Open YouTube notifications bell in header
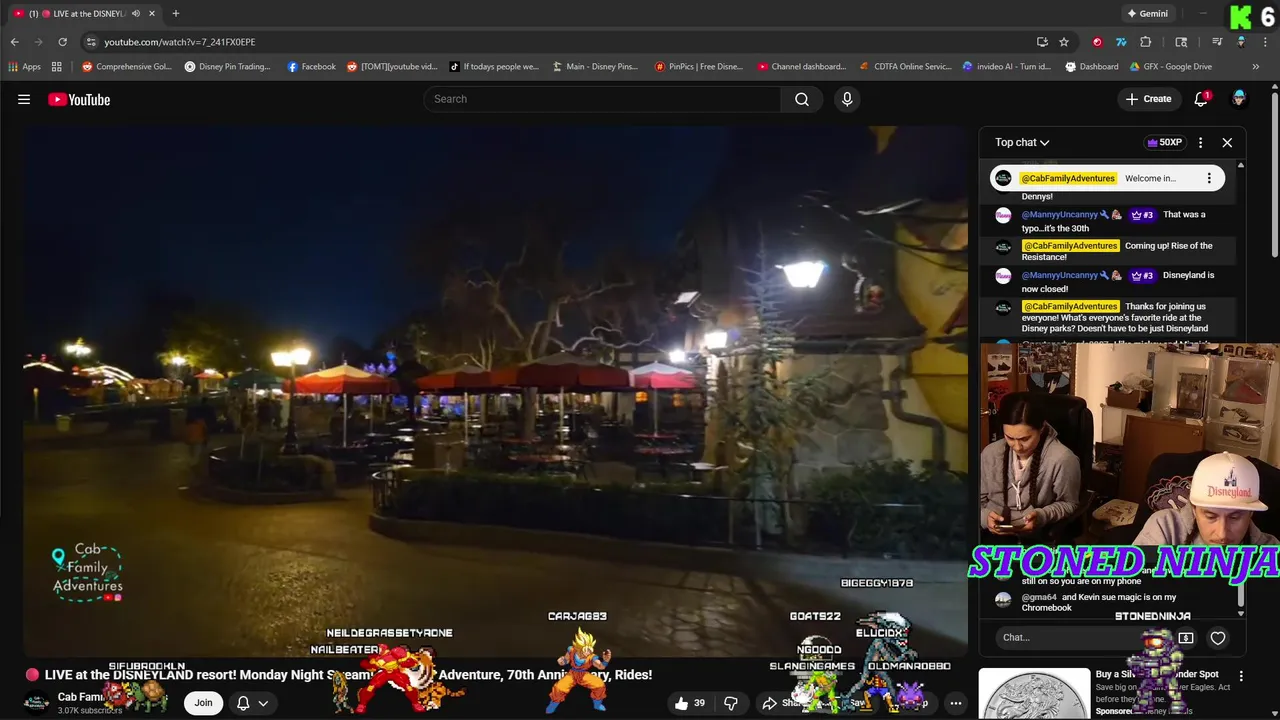 1201,99
